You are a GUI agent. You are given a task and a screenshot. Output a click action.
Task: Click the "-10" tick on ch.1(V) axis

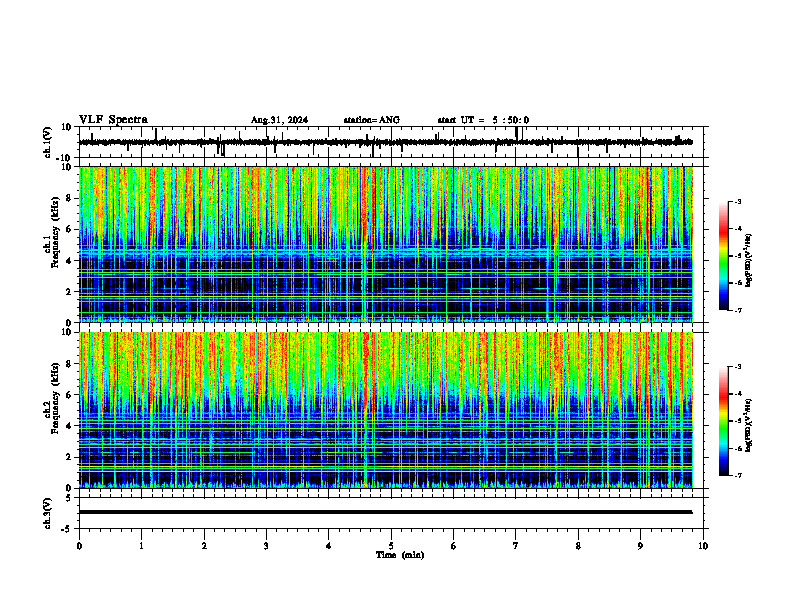coord(65,158)
